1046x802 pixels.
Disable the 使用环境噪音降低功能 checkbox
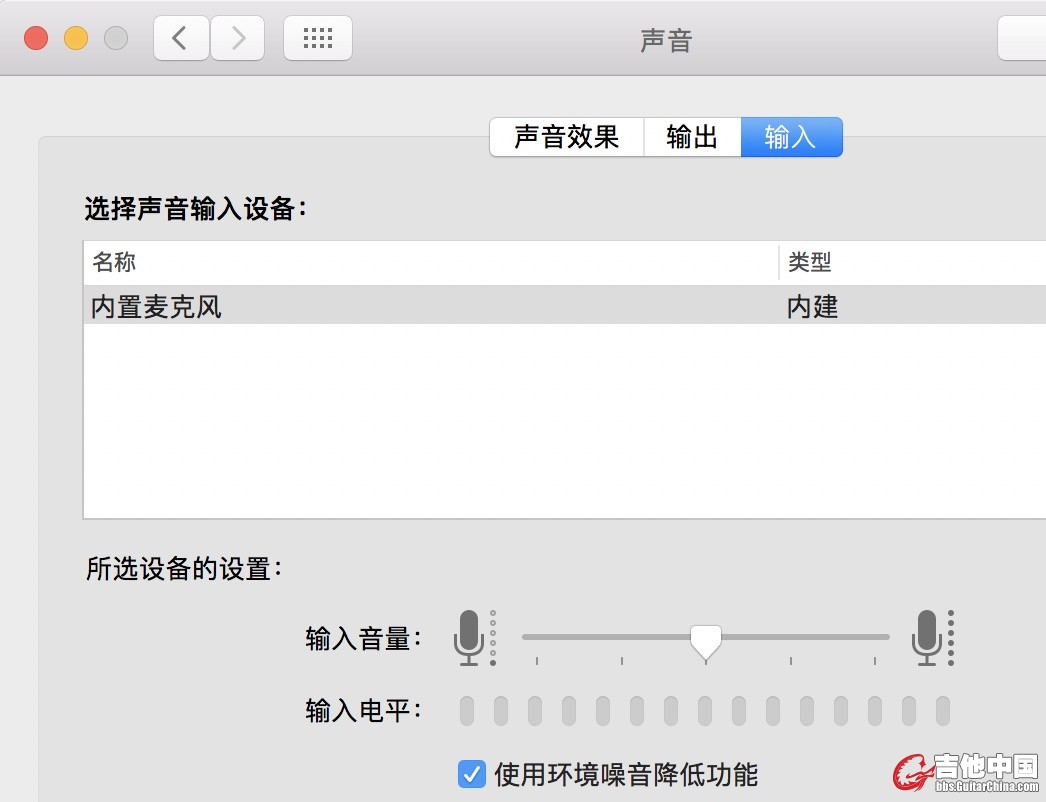tap(471, 773)
